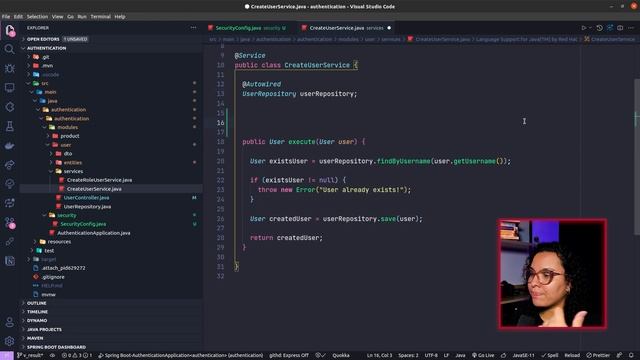The image size is (640, 360).
Task: Click the Run Java play button
Action: pyautogui.click(x=584, y=28)
